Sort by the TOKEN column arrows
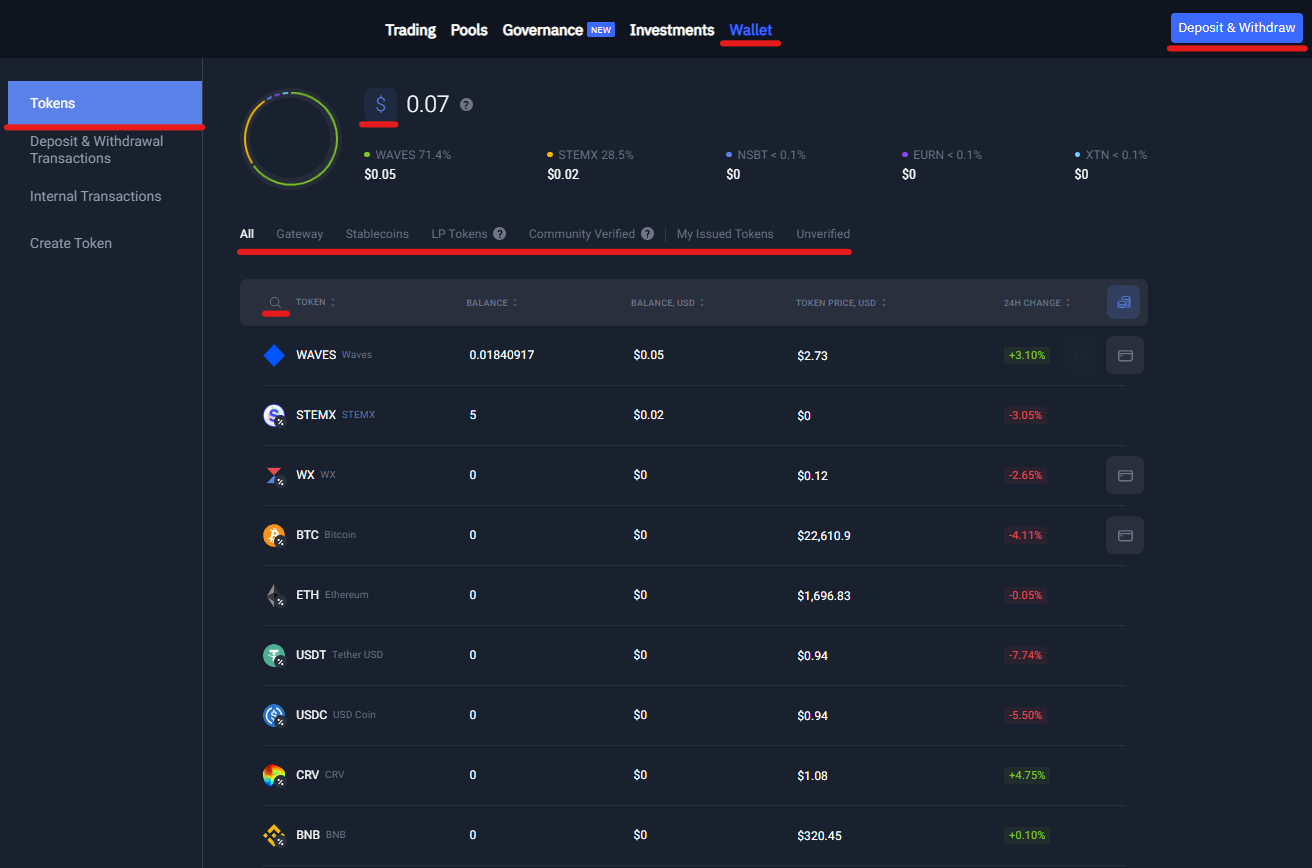The image size is (1312, 868). pyautogui.click(x=333, y=302)
